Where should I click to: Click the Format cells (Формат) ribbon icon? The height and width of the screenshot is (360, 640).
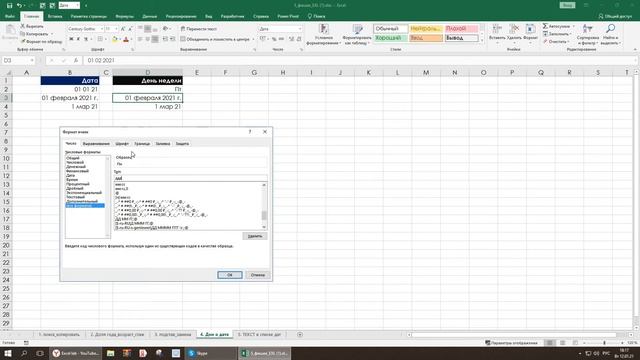click(x=530, y=29)
